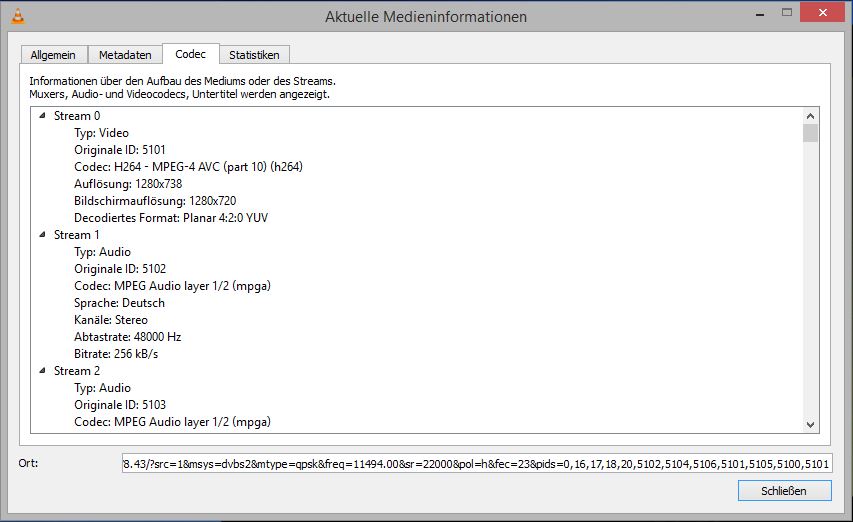The height and width of the screenshot is (522, 853).
Task: Click in the Ort location field
Action: tap(475, 464)
